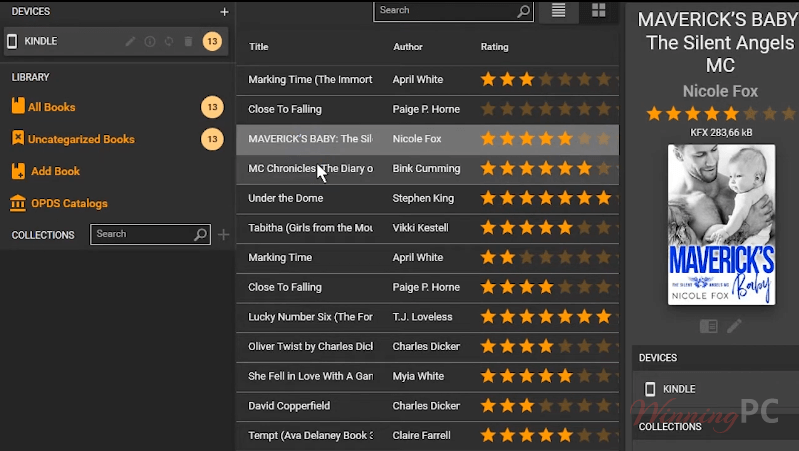Image resolution: width=799 pixels, height=451 pixels.
Task: Click the KINDLE phone icon in sidebar
Action: pos(12,41)
